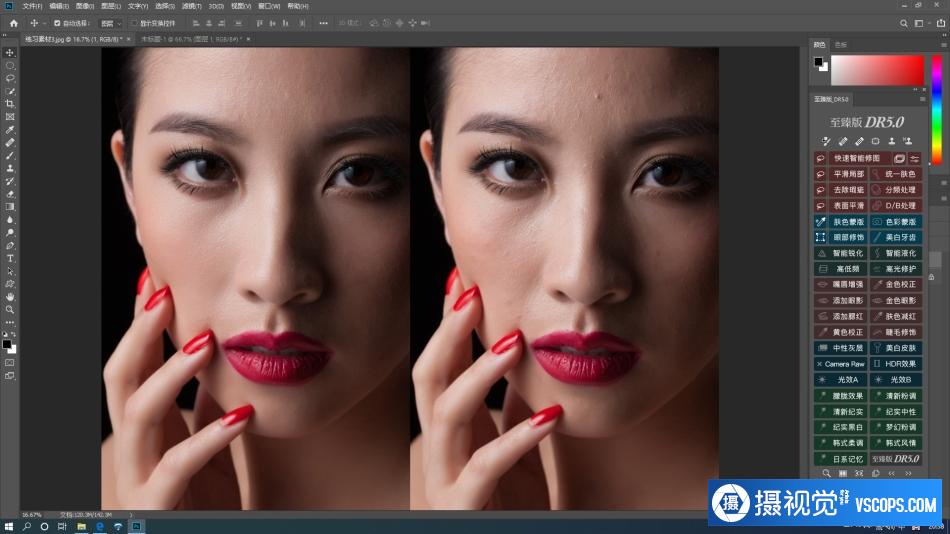Close the 练习素材3.jpg tab
Image resolution: width=950 pixels, height=534 pixels.
click(128, 39)
